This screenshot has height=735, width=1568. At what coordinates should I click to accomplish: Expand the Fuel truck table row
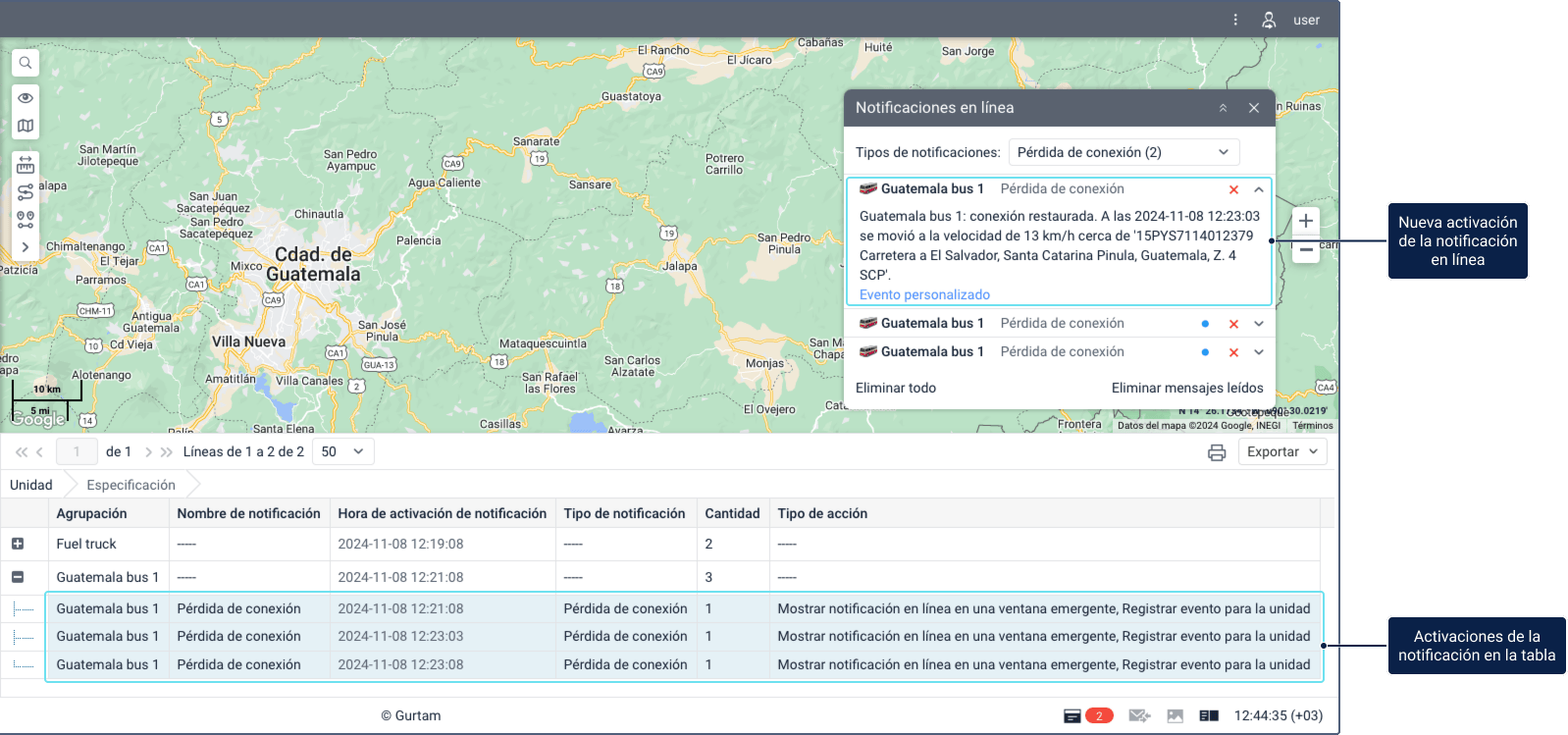(x=18, y=544)
